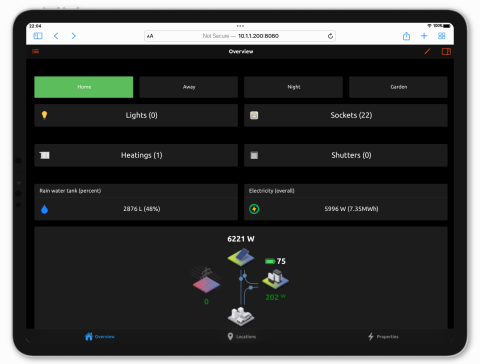Screen dimensions: 480x364
Task: Open the Heatings (1) tile
Action: point(136,155)
